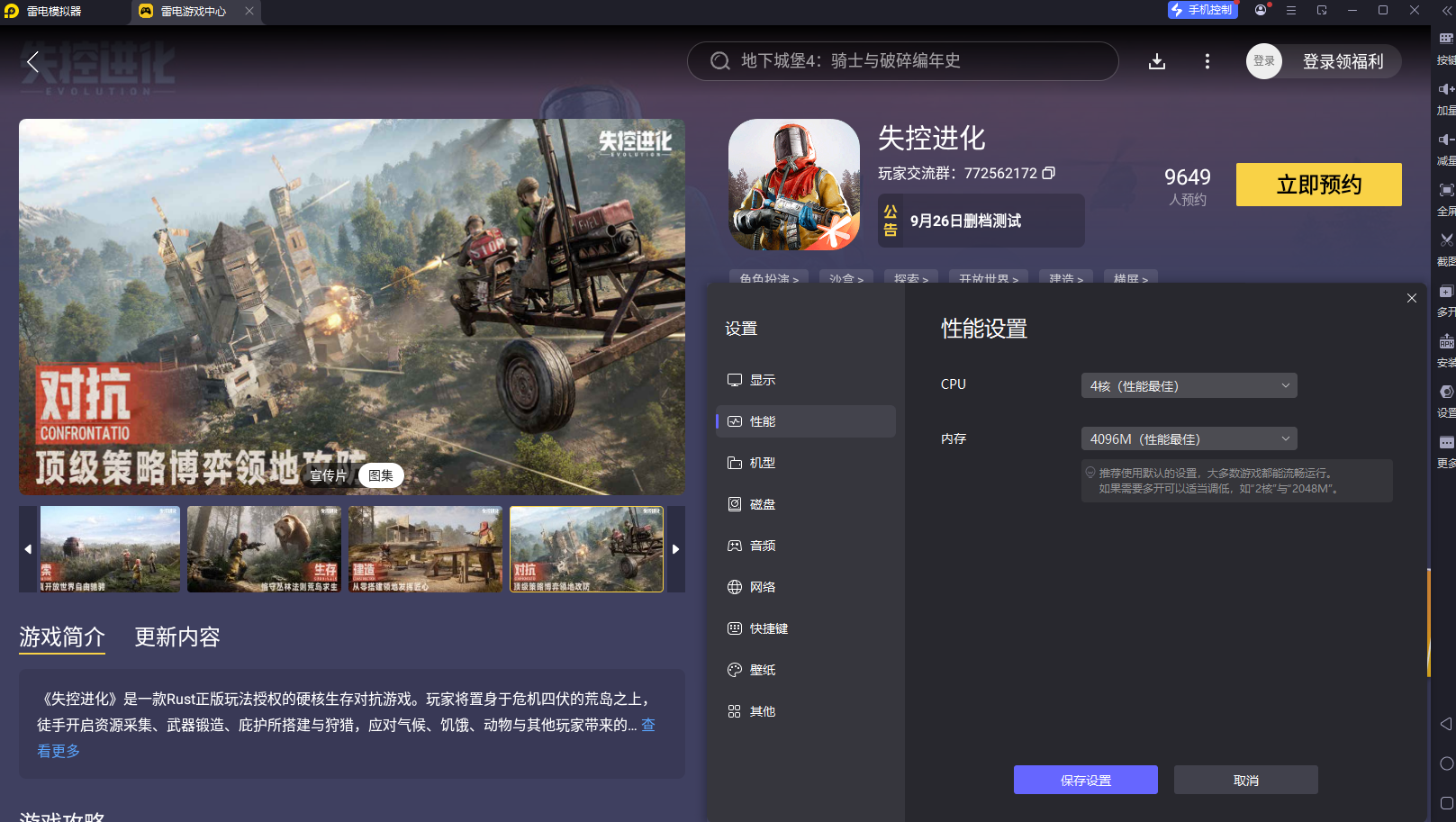
Task: Click the 失控进化 game icon
Action: 794,185
